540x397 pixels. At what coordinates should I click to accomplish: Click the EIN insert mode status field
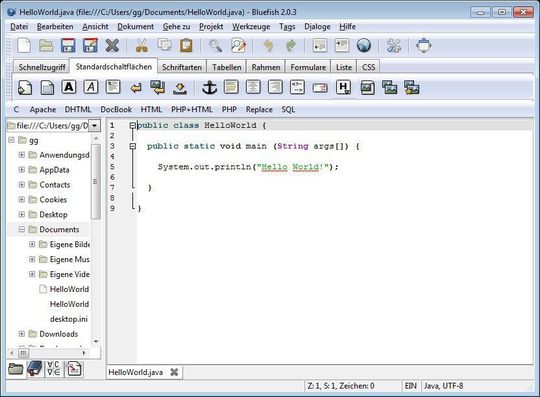click(x=411, y=386)
